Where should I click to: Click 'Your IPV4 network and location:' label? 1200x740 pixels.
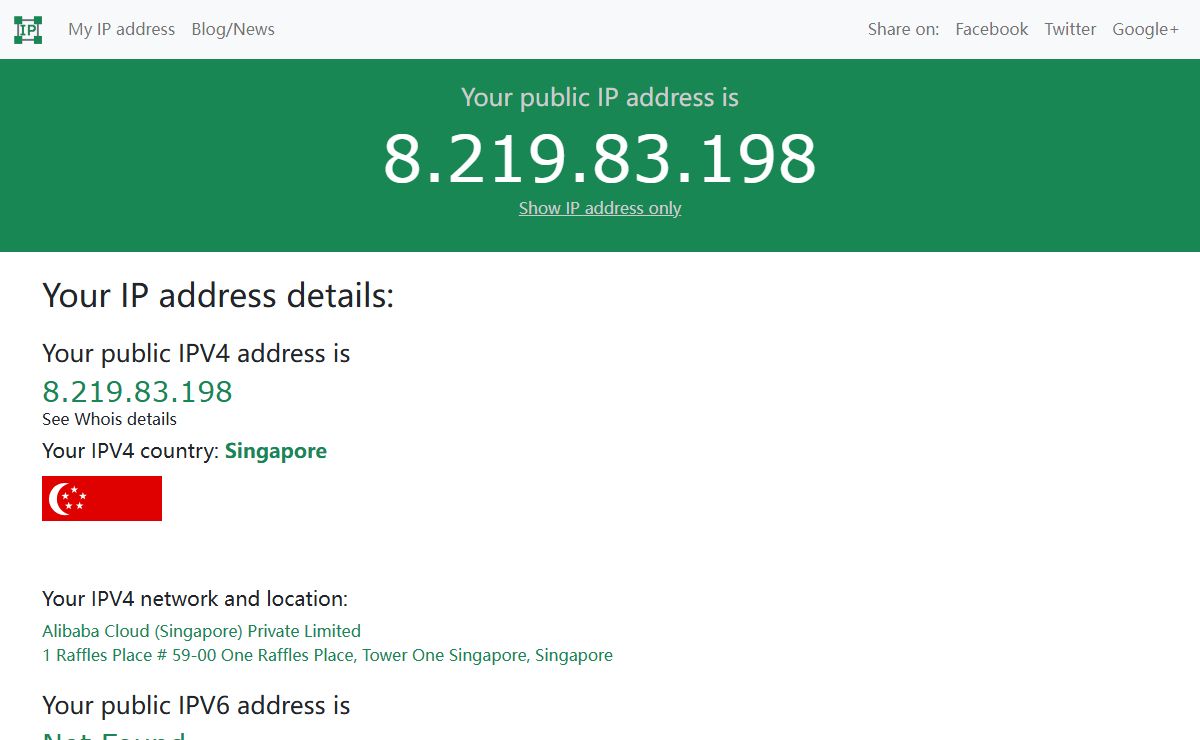pyautogui.click(x=195, y=599)
